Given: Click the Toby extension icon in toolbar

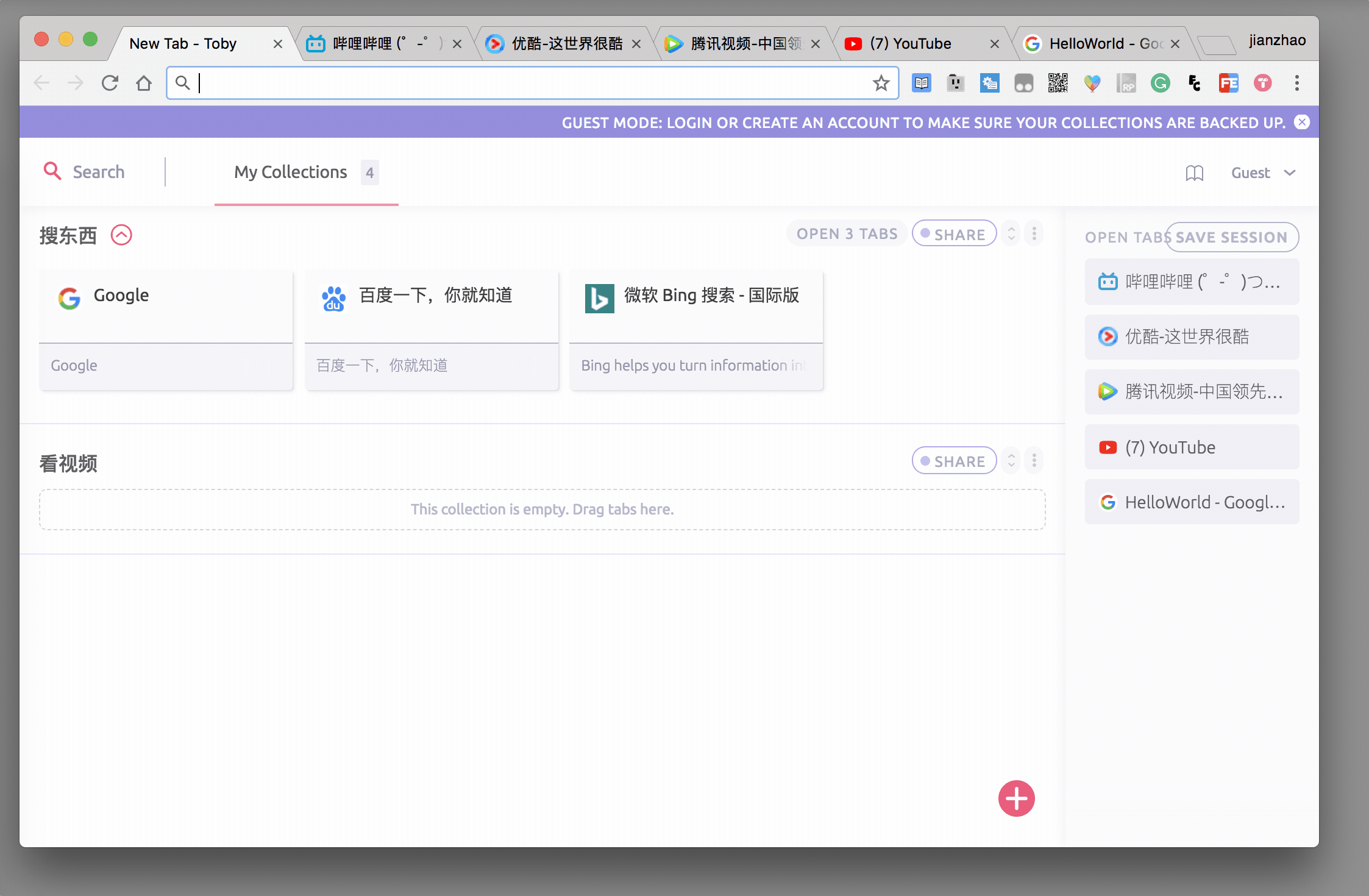Looking at the screenshot, I should click(x=1262, y=83).
